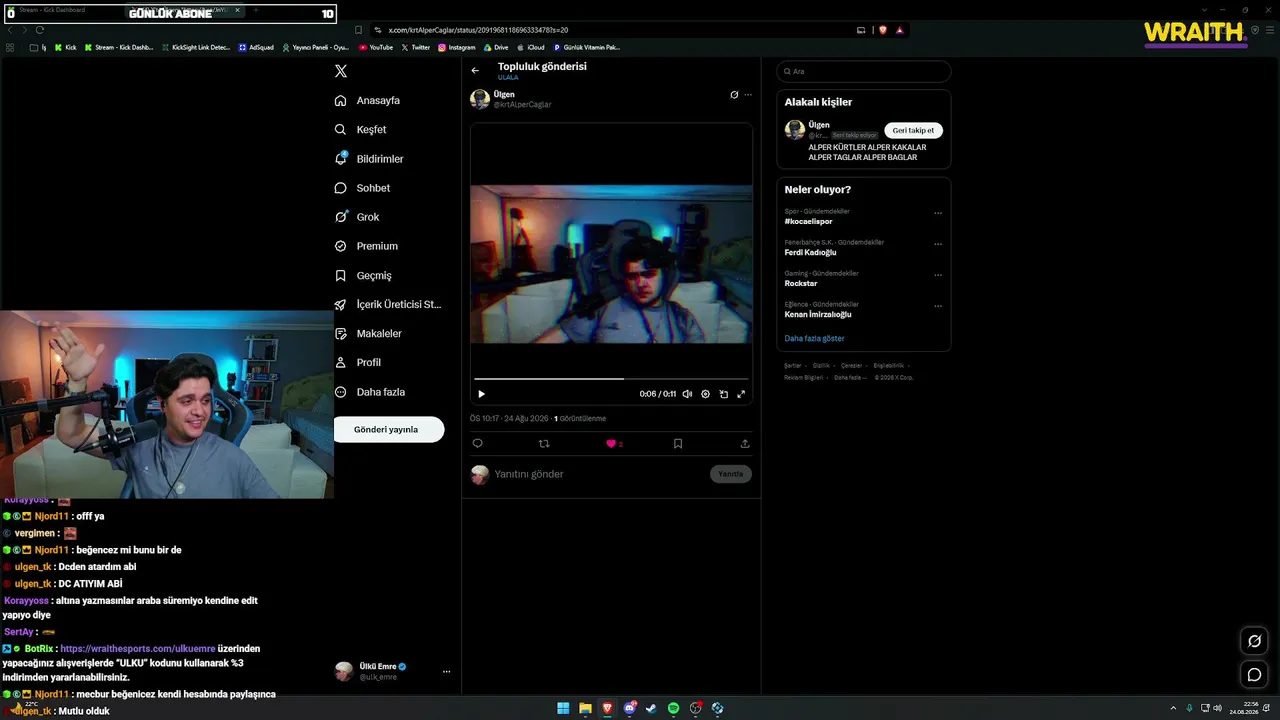The image size is (1280, 720).
Task: Click Geri takip et button
Action: pyautogui.click(x=913, y=130)
